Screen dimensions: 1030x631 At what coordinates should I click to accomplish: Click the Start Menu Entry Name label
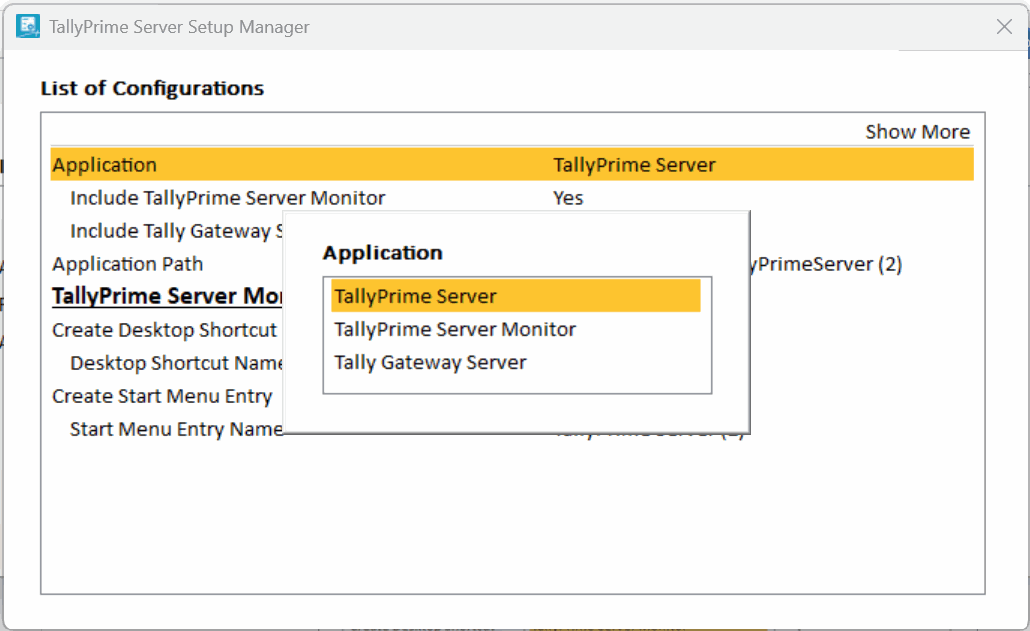tap(176, 429)
